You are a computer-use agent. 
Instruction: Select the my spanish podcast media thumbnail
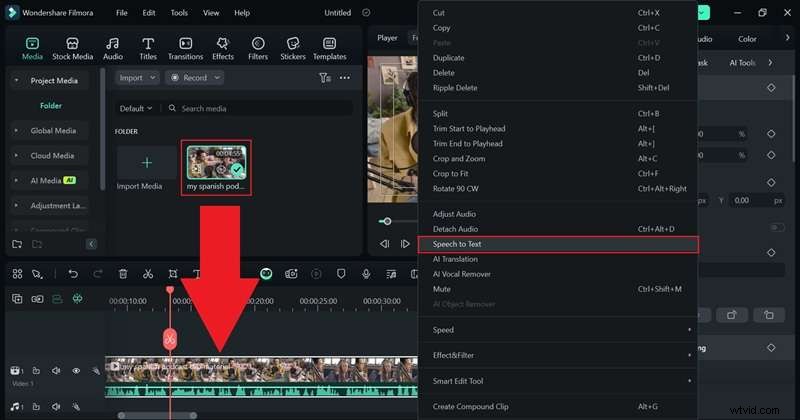(x=216, y=167)
